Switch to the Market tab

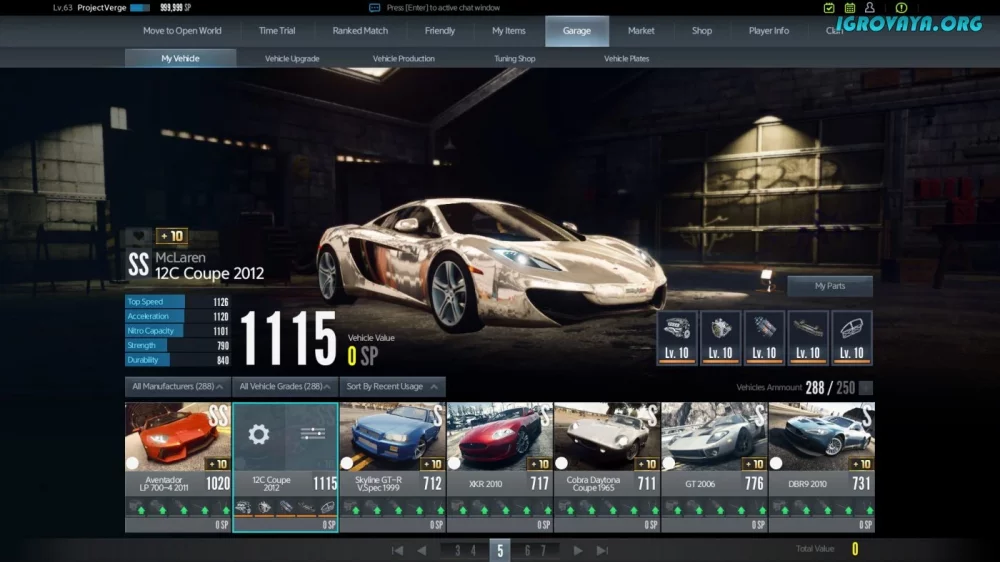pos(641,31)
